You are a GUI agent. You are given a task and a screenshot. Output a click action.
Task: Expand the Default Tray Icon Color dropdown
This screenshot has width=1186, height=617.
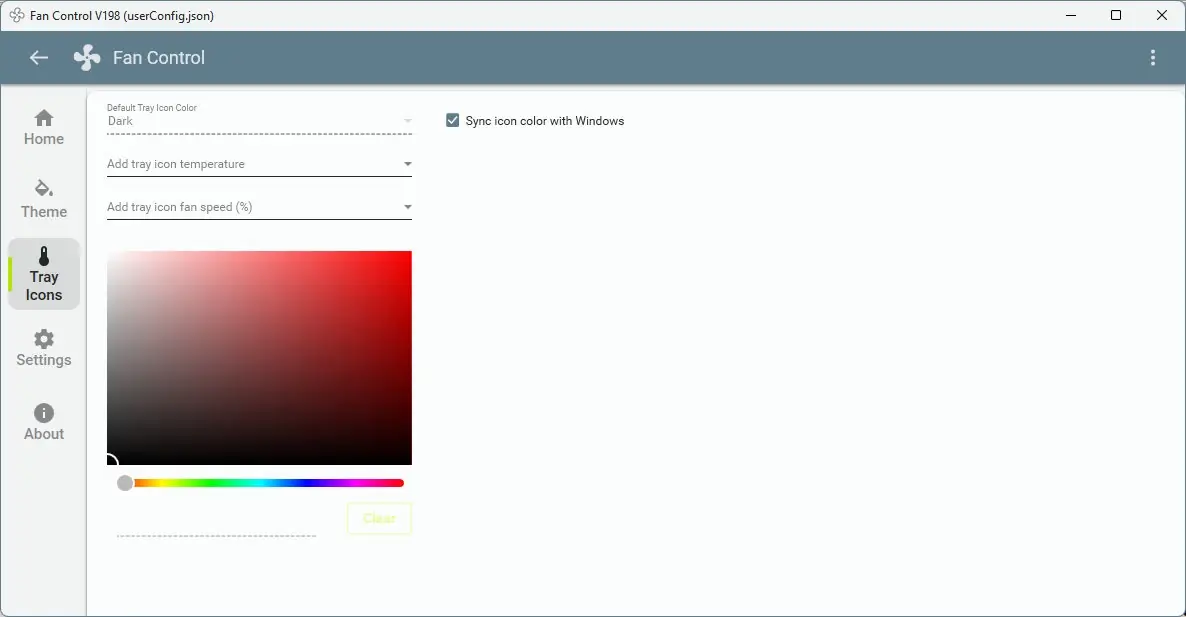pos(259,121)
